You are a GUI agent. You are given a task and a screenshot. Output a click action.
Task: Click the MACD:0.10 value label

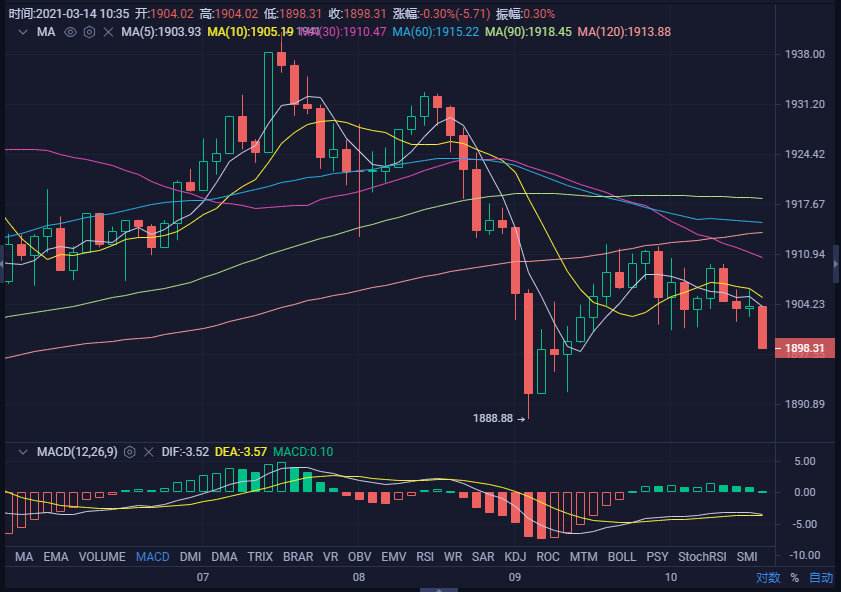(x=303, y=452)
